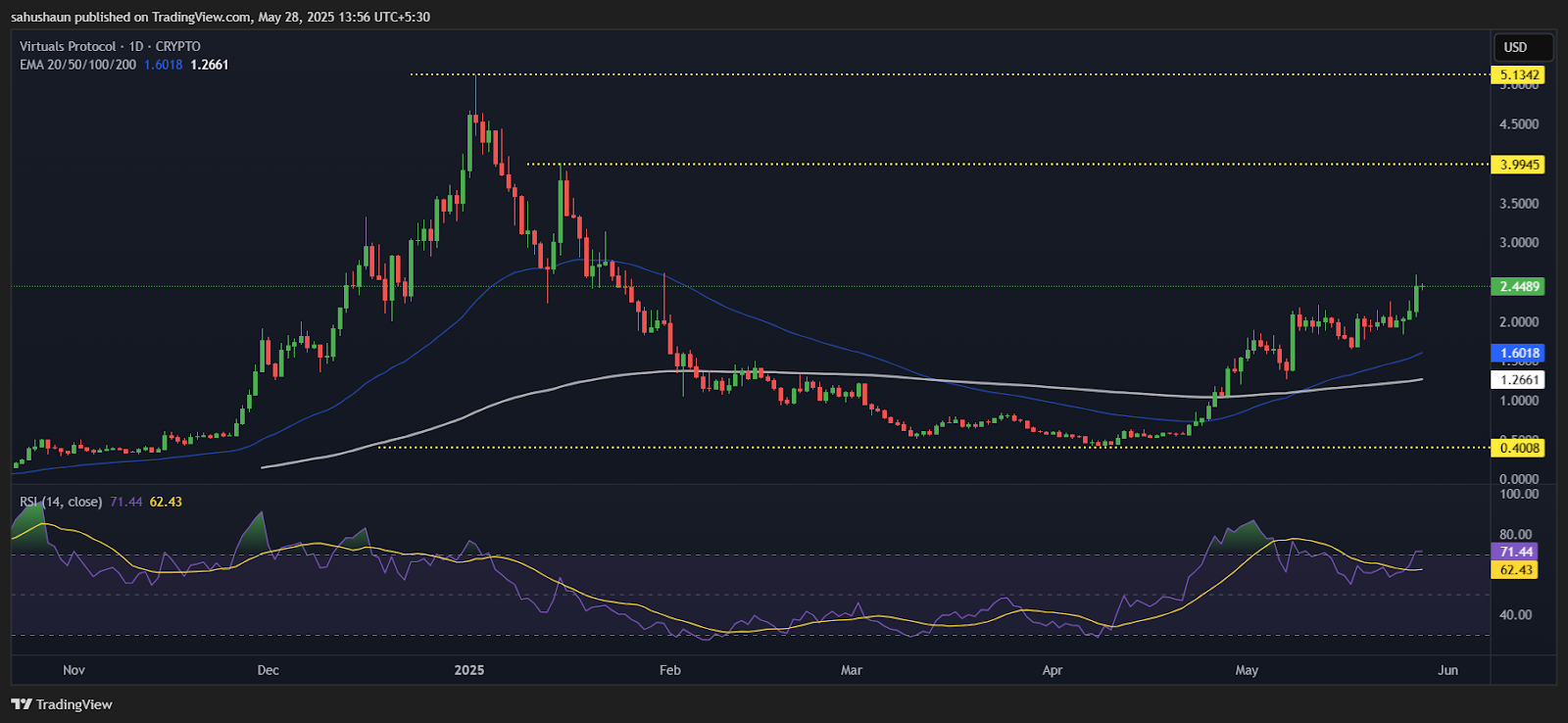
Task: Click the white 1.2661 EMA axis tag
Action: 1518,380
